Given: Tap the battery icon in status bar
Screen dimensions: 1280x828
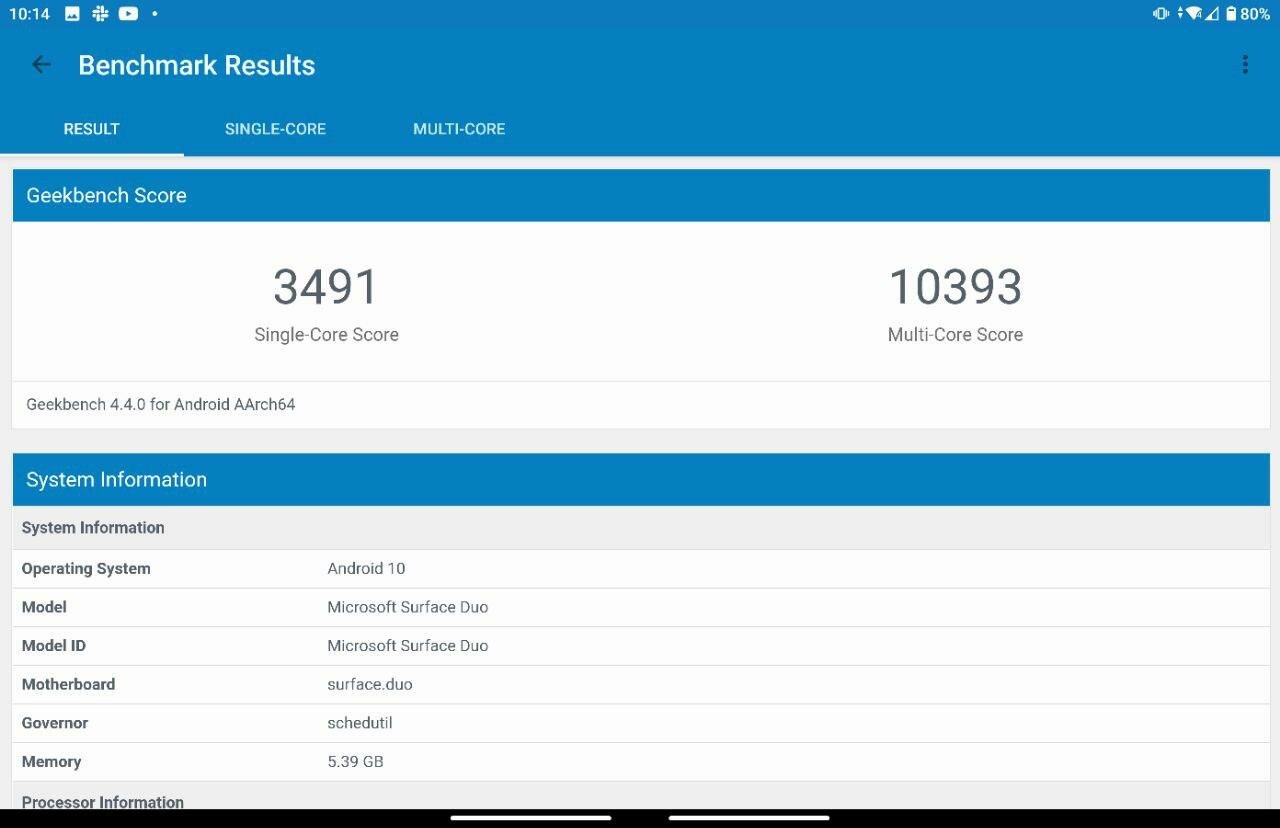Looking at the screenshot, I should [1229, 14].
